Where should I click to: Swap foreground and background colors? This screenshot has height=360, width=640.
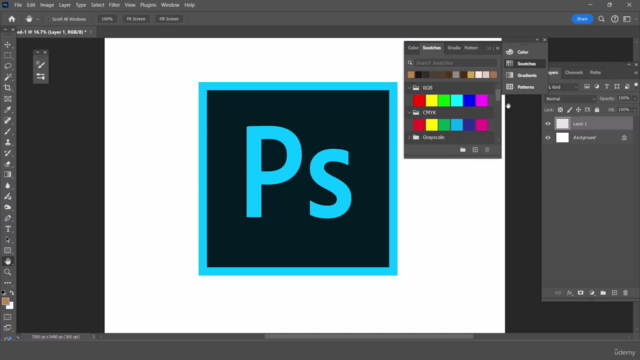pyautogui.click(x=12, y=293)
